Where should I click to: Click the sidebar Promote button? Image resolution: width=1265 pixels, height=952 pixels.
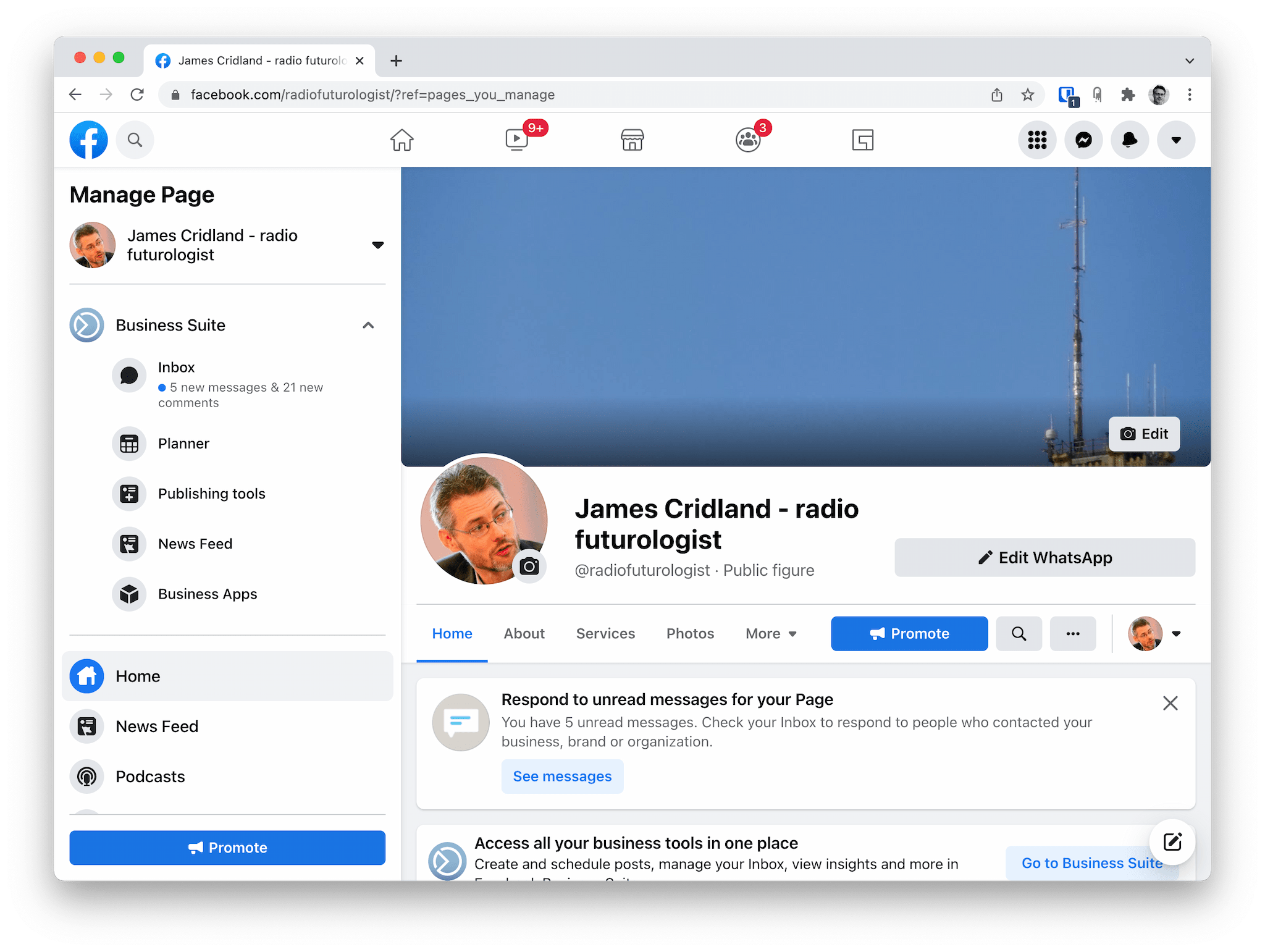(x=227, y=848)
